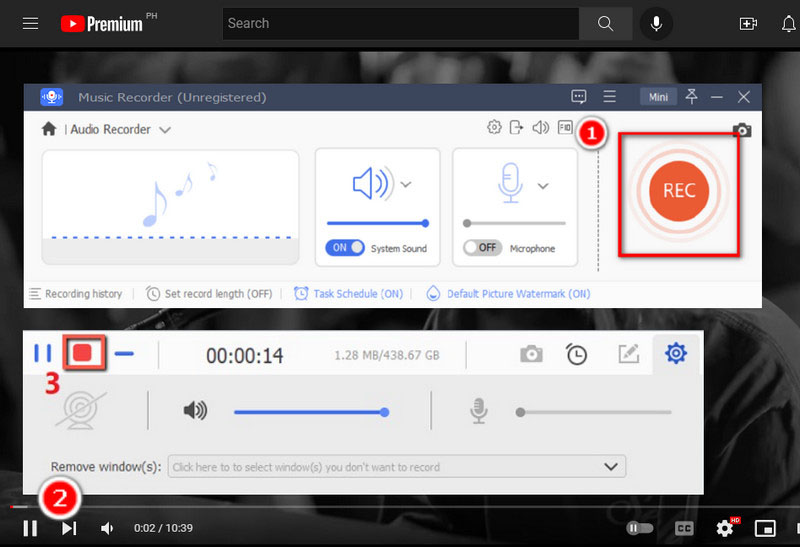The image size is (800, 547).
Task: Open the YouTube hamburger guide menu
Action: (31, 23)
